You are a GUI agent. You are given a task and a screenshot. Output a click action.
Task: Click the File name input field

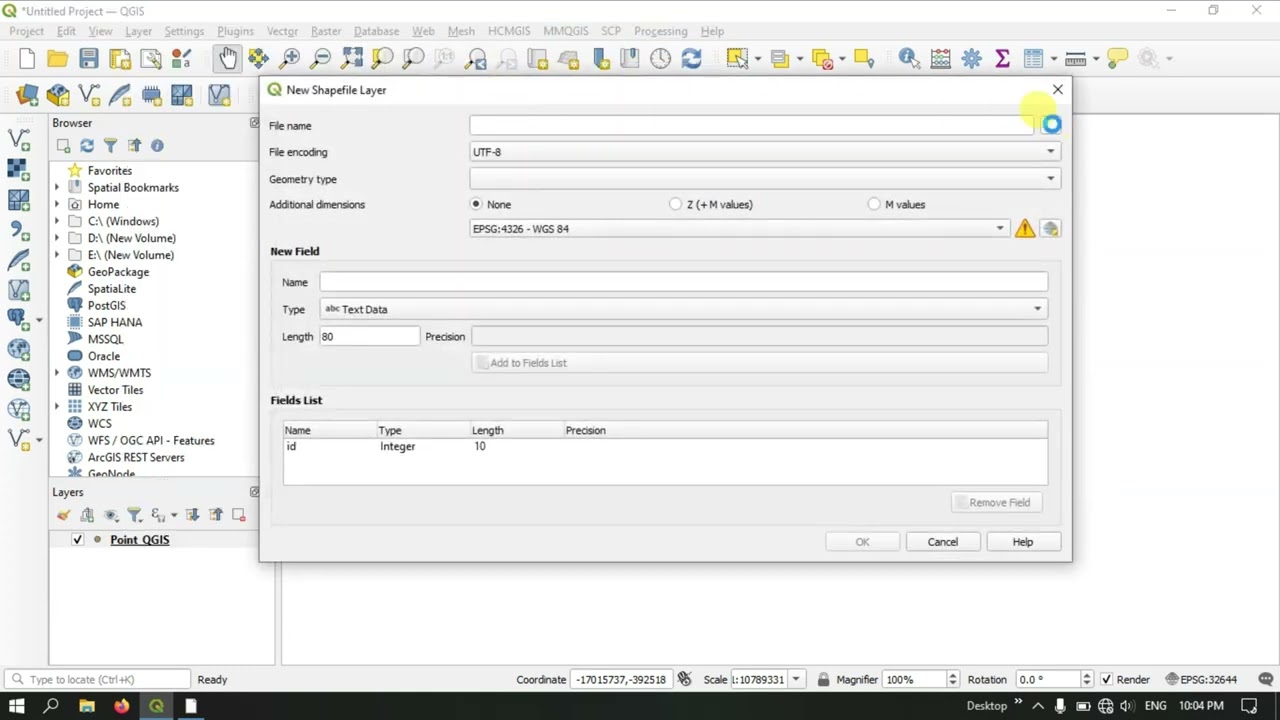pos(752,125)
